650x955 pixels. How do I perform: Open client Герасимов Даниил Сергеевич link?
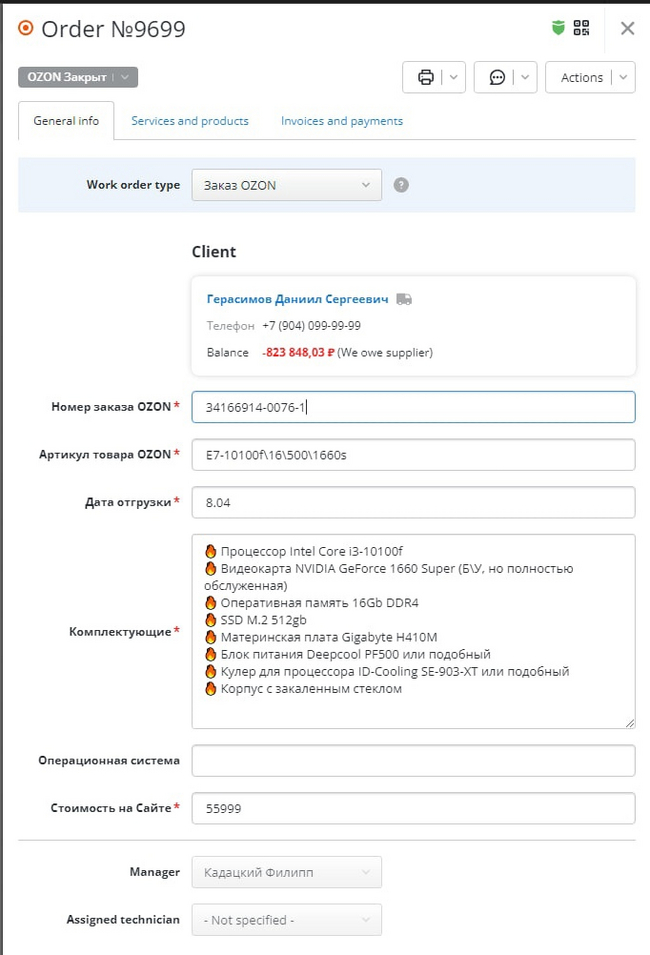click(x=298, y=299)
